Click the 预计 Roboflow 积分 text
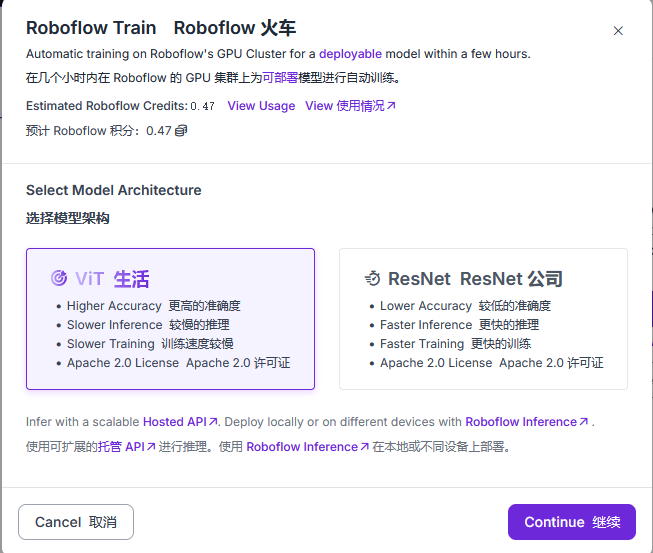Image resolution: width=653 pixels, height=553 pixels. [82, 131]
